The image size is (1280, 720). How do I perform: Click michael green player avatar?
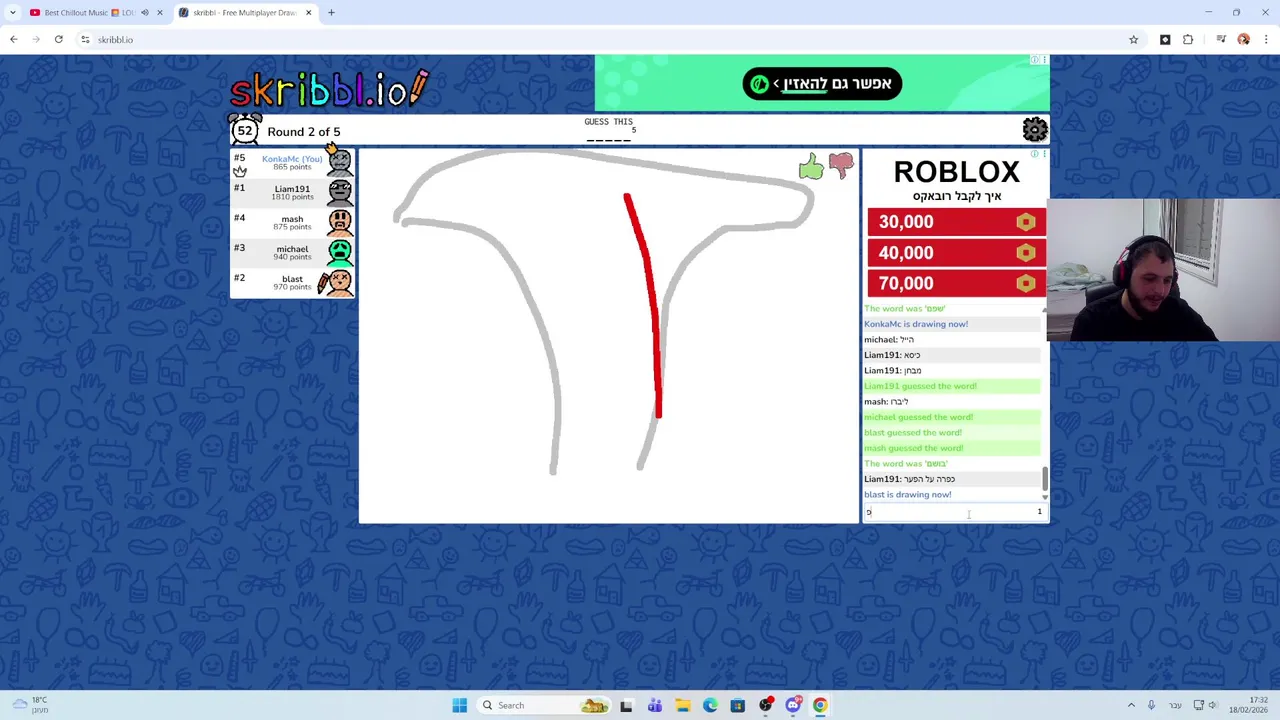340,252
